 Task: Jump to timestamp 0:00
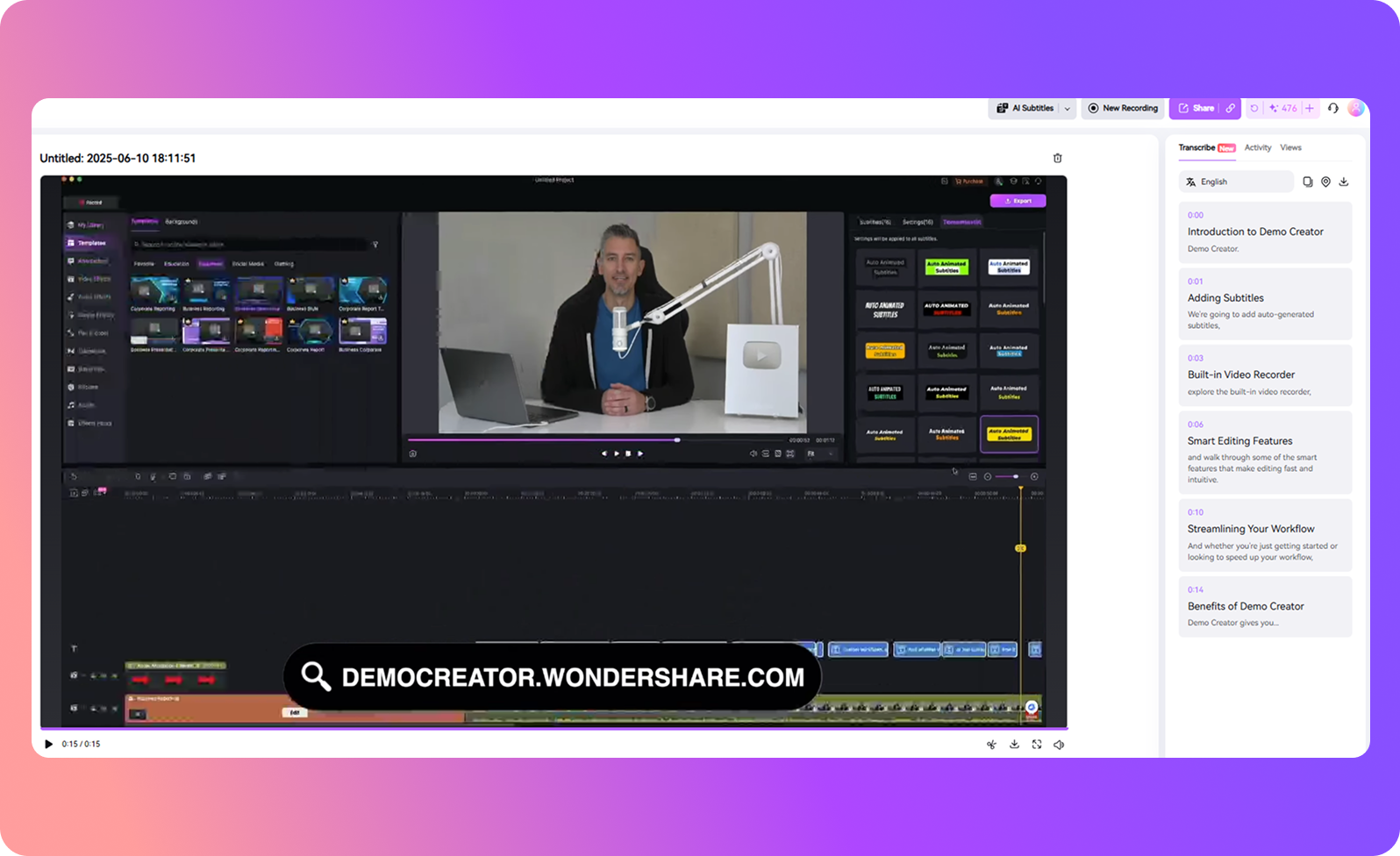tap(1196, 215)
